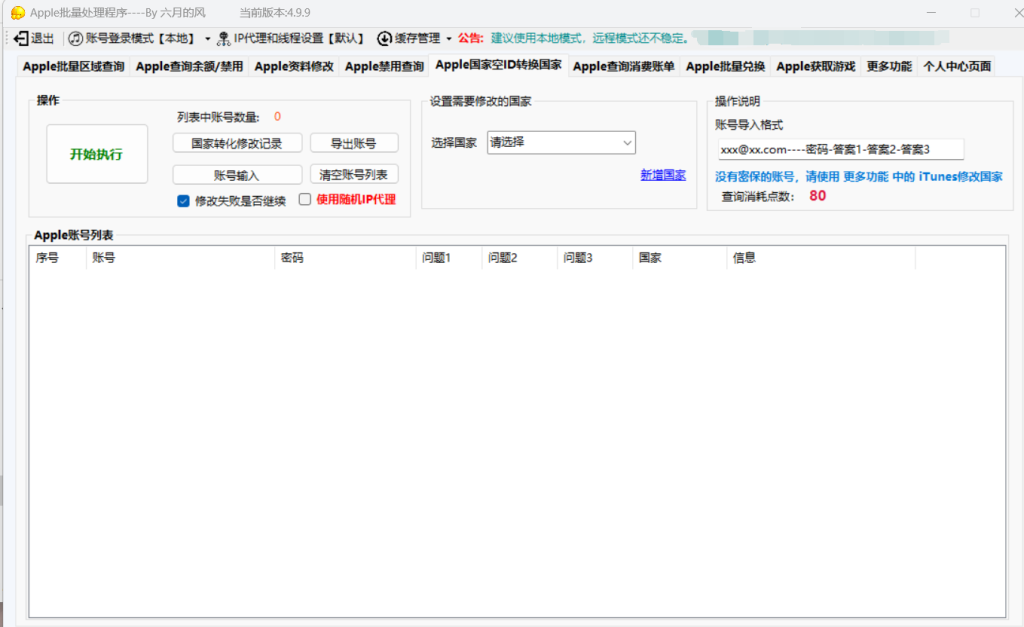Click the app logo in title bar
This screenshot has width=1024, height=627.
pyautogui.click(x=17, y=12)
